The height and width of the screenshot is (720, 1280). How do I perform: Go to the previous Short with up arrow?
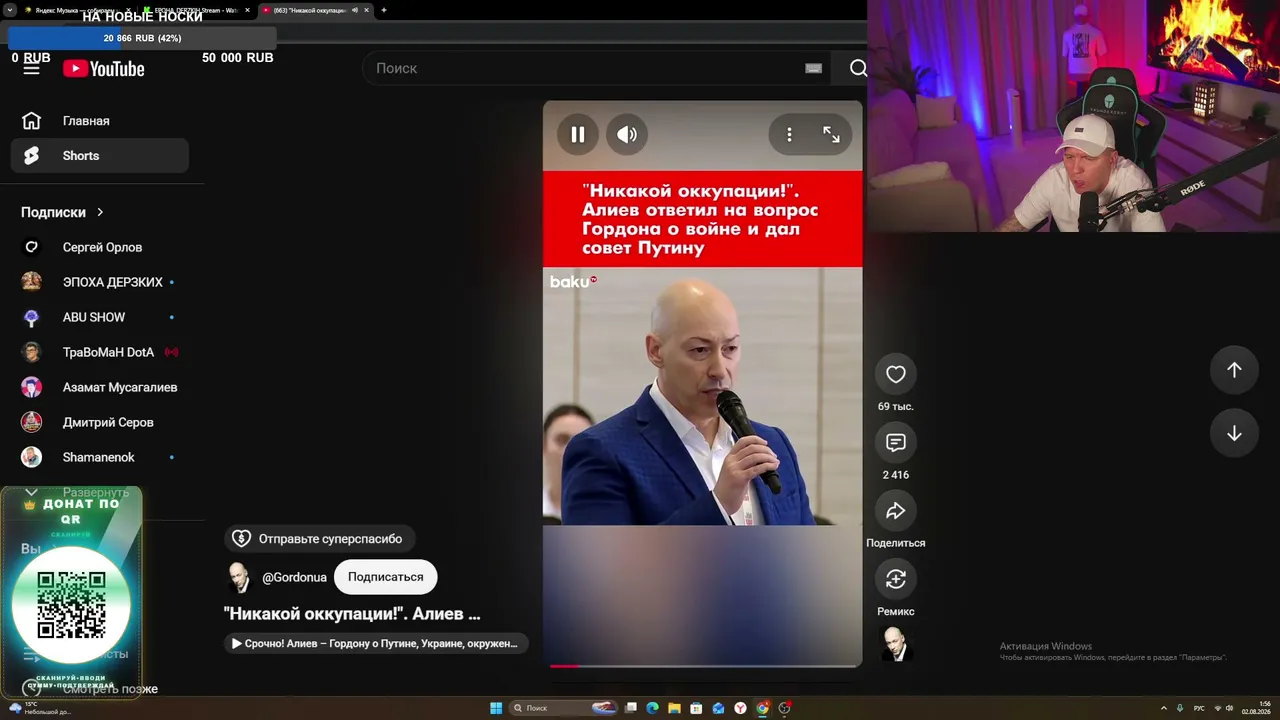(1234, 370)
